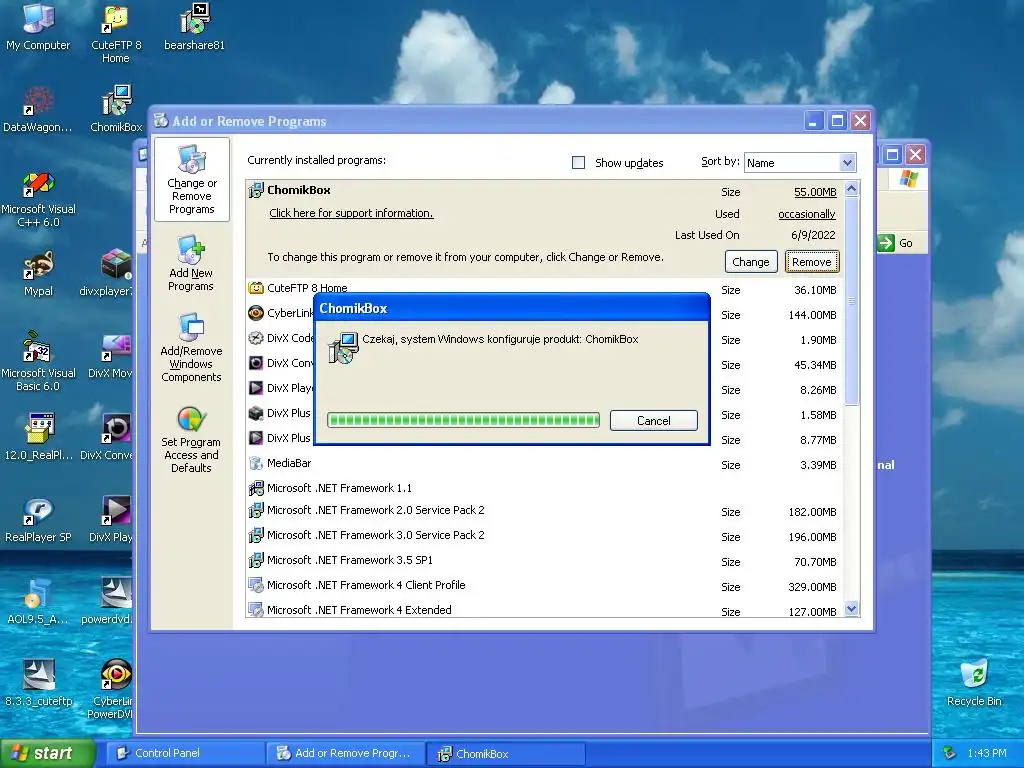This screenshot has height=768, width=1024.
Task: Click the Change button for ChomikBox
Action: point(751,262)
